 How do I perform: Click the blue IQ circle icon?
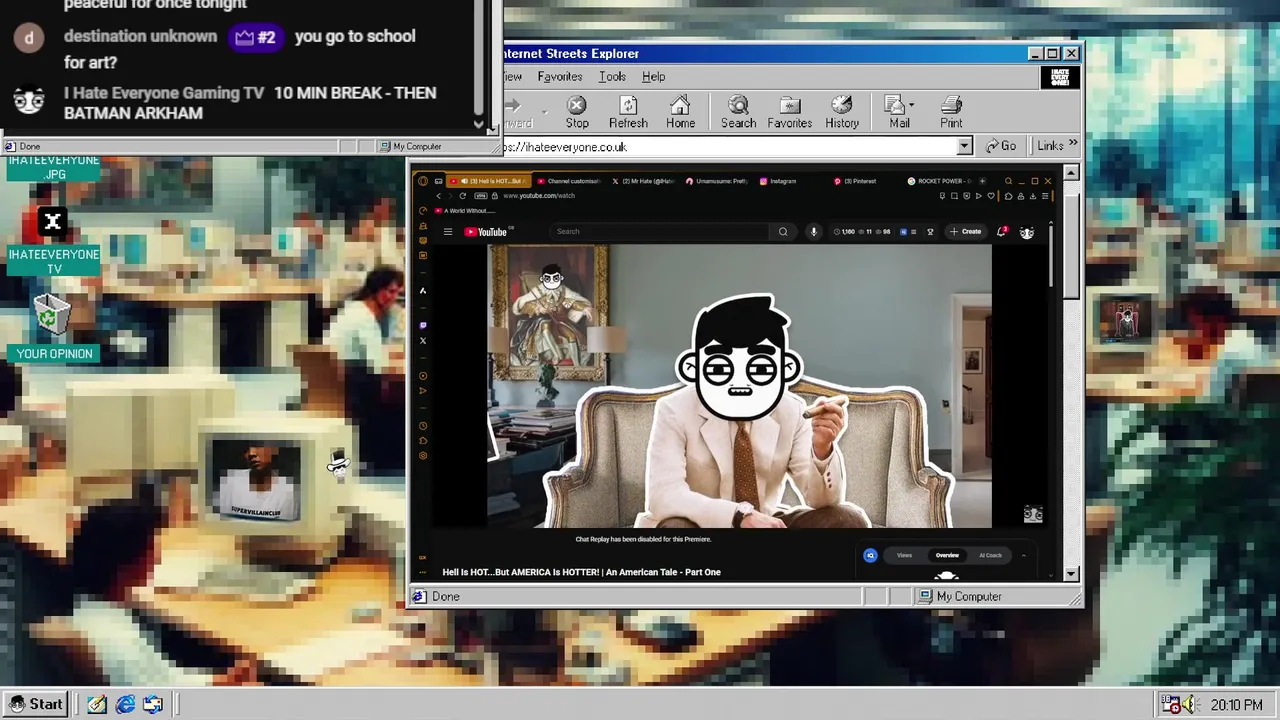(x=870, y=555)
